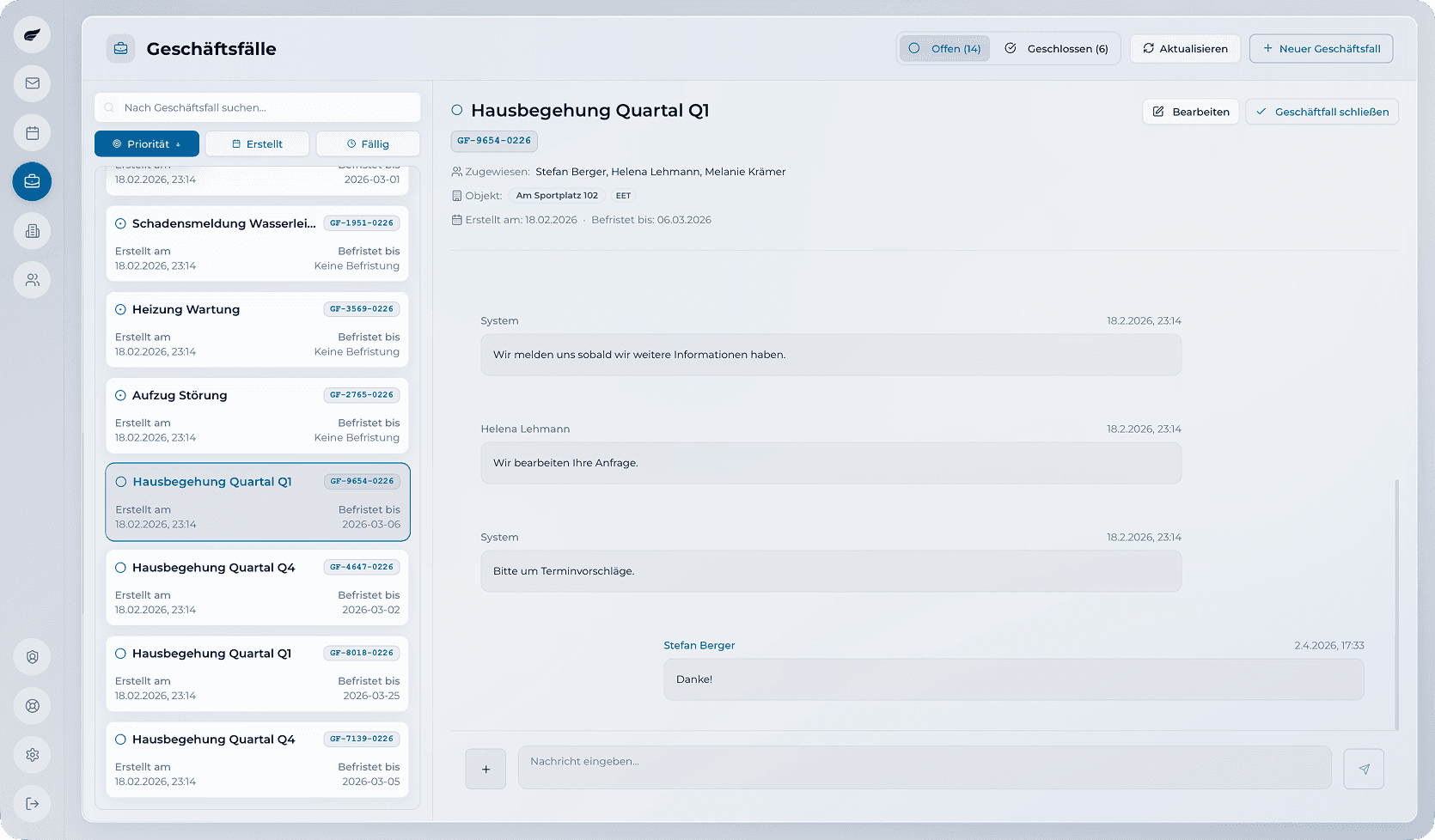The image size is (1435, 840).
Task: Click the Nachricht eingeben message field
Action: (x=925, y=767)
